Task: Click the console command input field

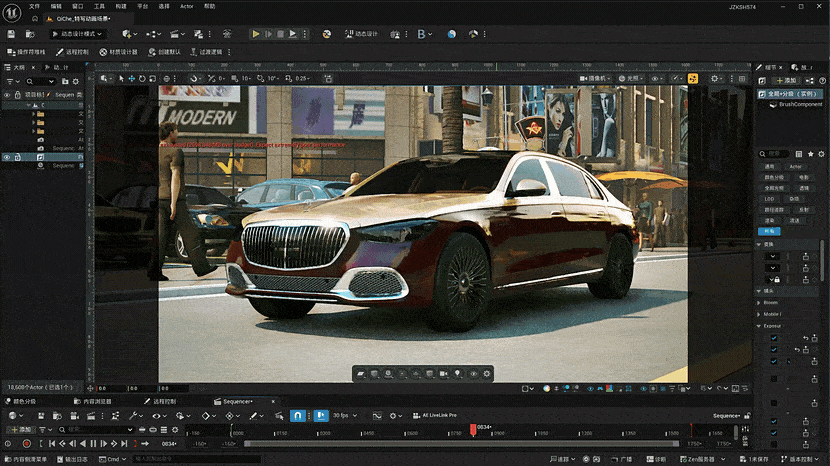Action: pyautogui.click(x=196, y=459)
